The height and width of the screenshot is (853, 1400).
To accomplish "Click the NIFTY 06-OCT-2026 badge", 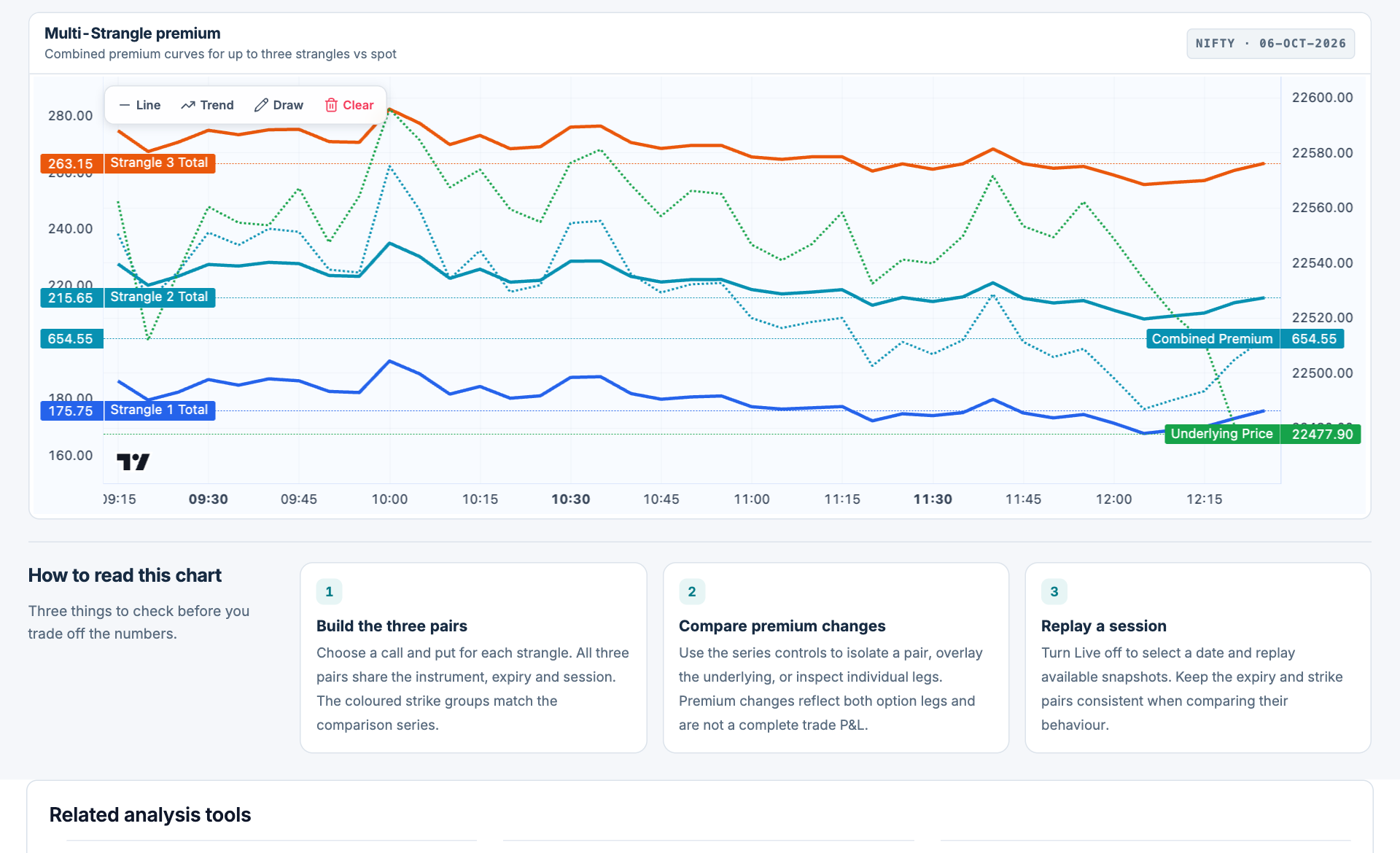I will 1270,44.
